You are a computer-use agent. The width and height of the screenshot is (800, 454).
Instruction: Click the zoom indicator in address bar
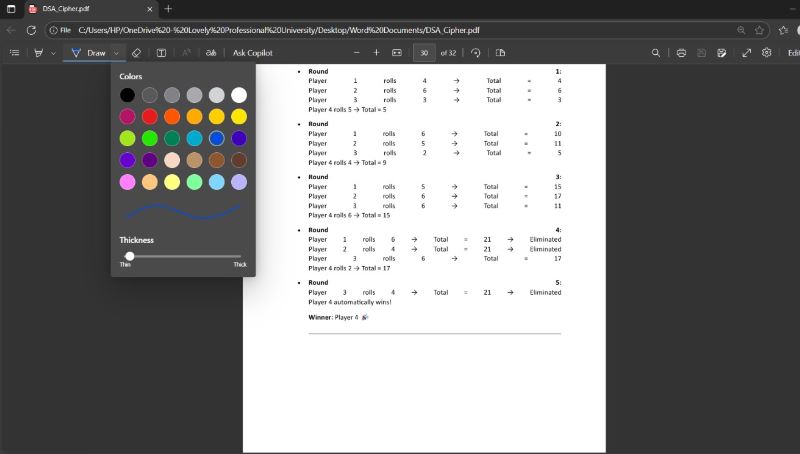click(x=741, y=30)
